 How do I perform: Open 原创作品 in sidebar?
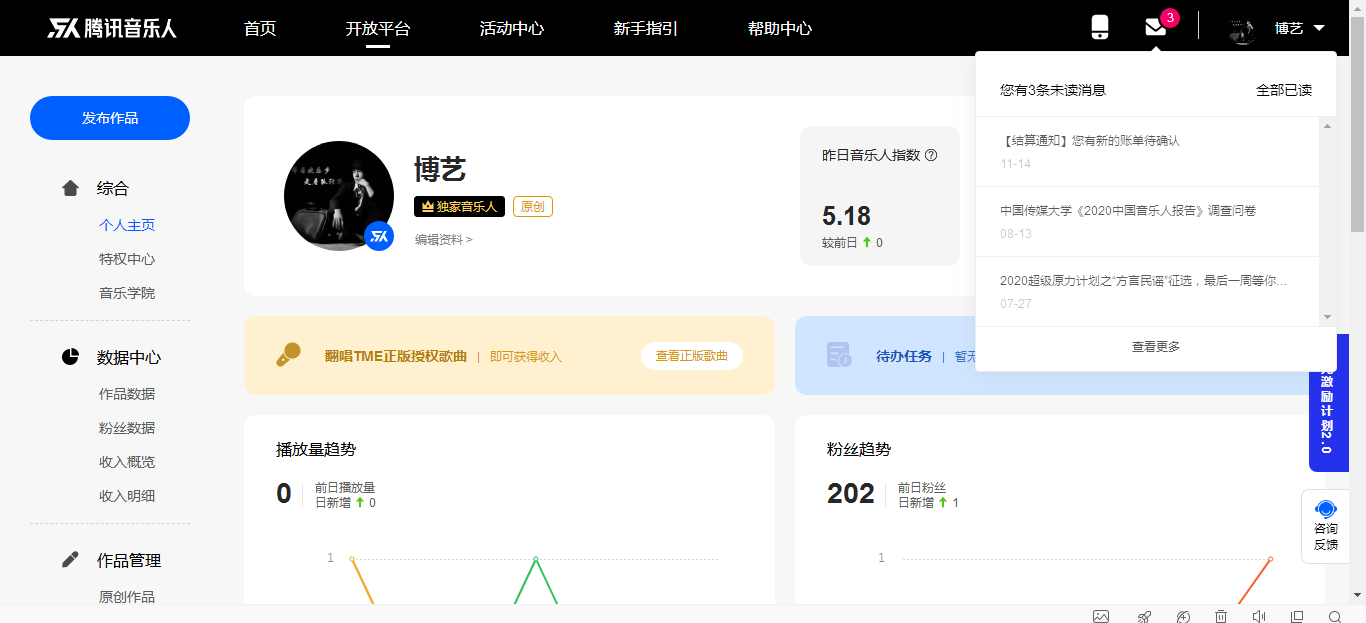(x=127, y=597)
